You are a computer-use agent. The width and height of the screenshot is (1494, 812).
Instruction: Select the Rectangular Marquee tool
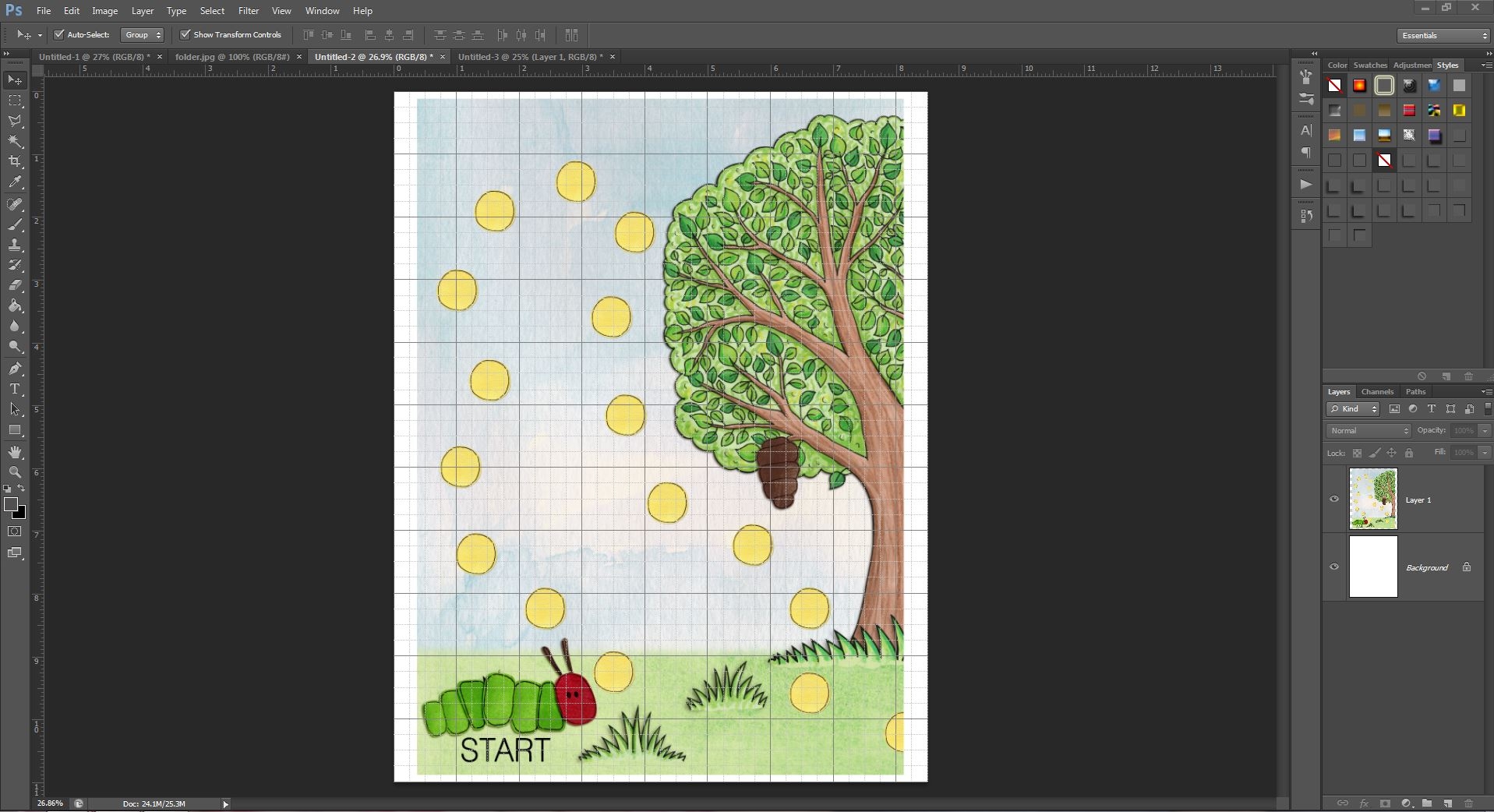click(15, 101)
